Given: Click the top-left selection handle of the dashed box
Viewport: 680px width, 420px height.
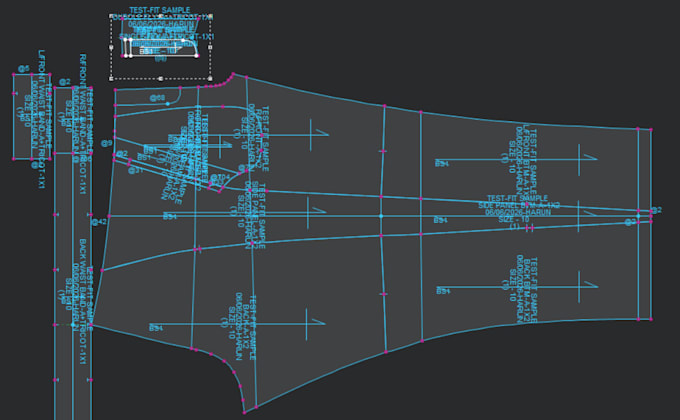Looking at the screenshot, I should point(111,16).
